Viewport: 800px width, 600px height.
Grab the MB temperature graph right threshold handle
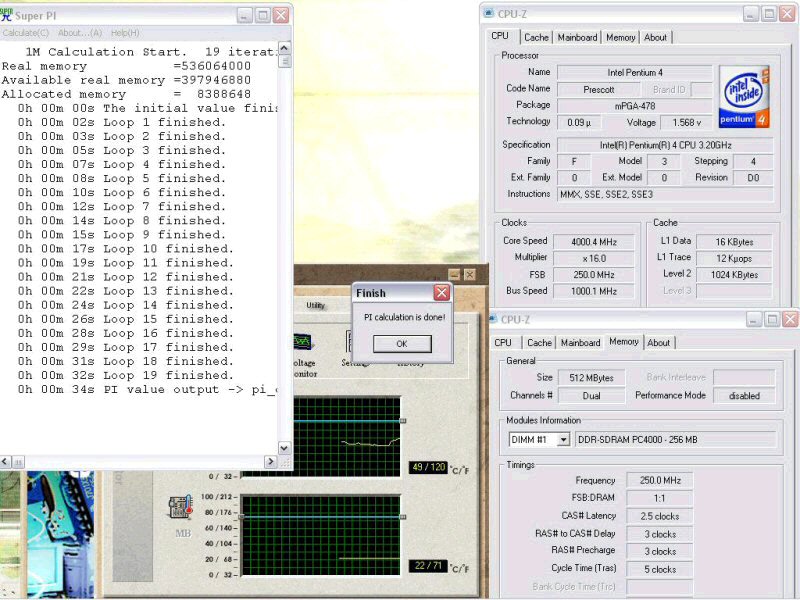(x=403, y=517)
